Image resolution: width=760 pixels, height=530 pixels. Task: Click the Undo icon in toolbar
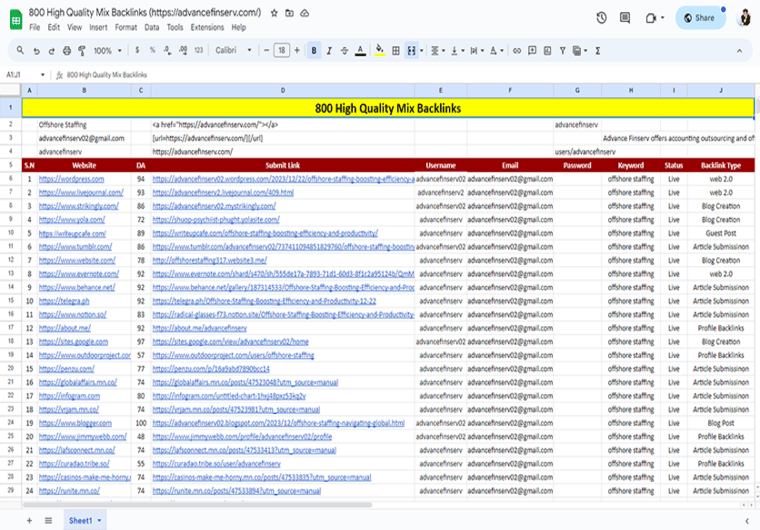[35, 50]
